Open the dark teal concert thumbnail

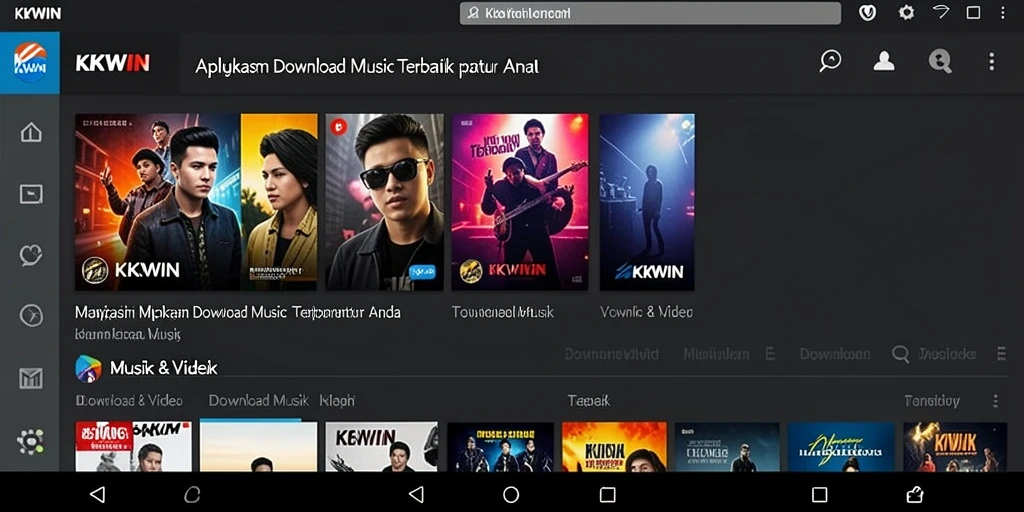click(x=727, y=447)
